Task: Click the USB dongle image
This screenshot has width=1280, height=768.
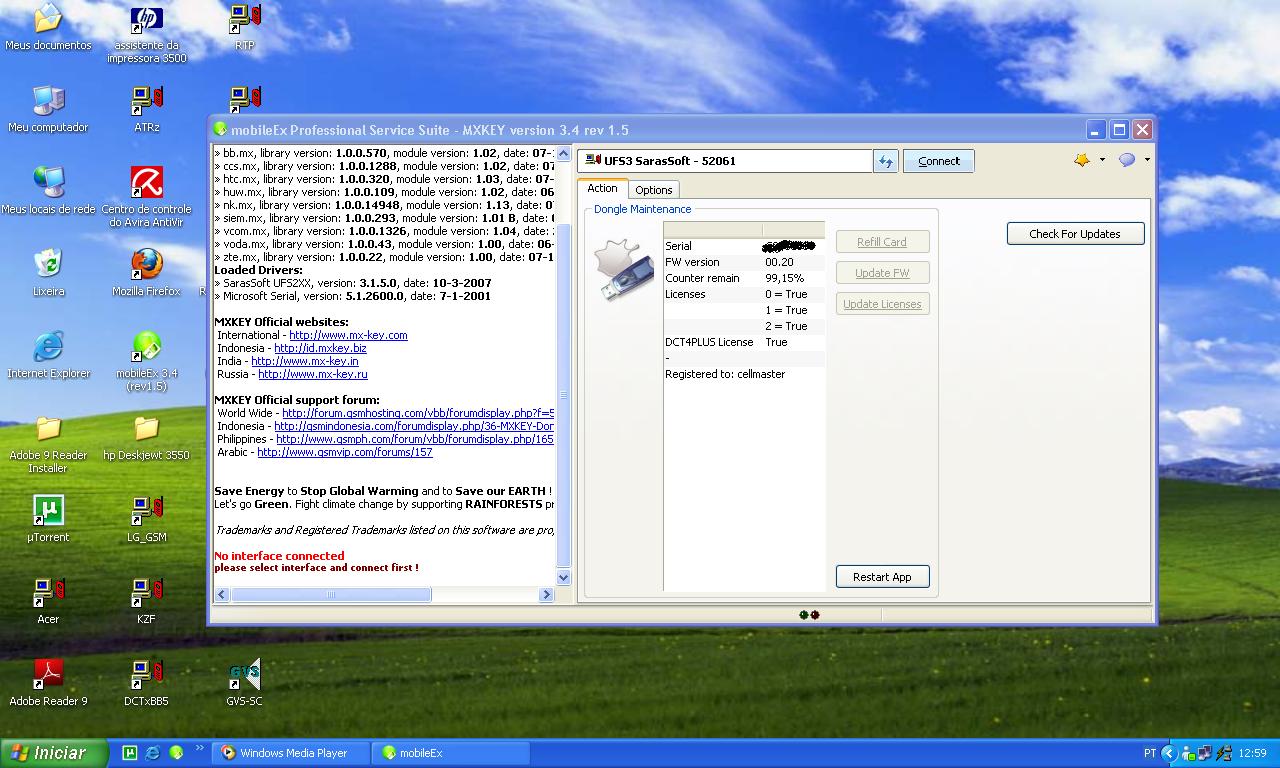Action: pyautogui.click(x=624, y=269)
